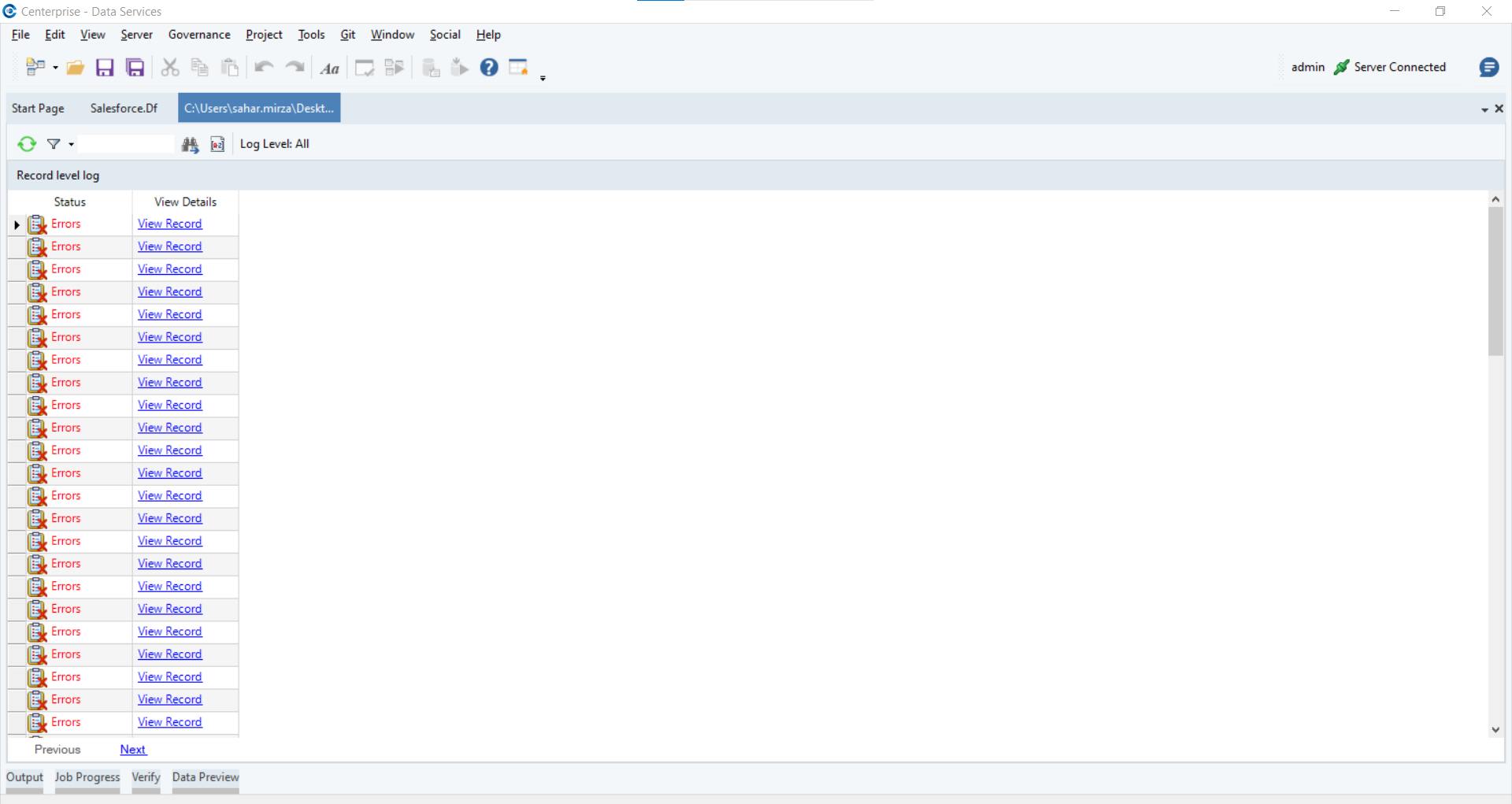1512x804 pixels.
Task: Click the green Refresh log icon
Action: click(27, 144)
